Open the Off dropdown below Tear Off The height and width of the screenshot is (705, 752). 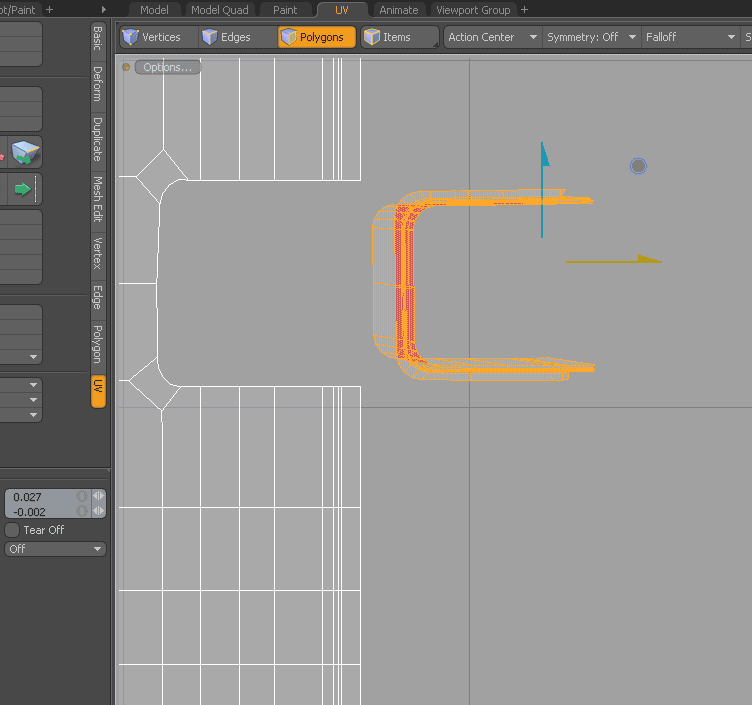coord(55,549)
